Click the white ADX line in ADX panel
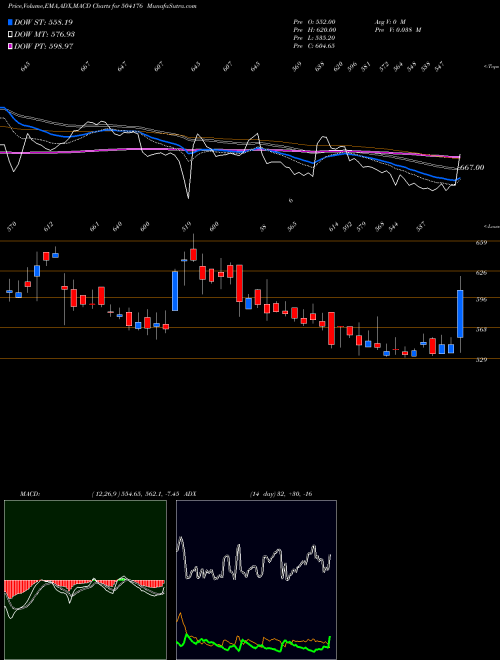 (253, 560)
